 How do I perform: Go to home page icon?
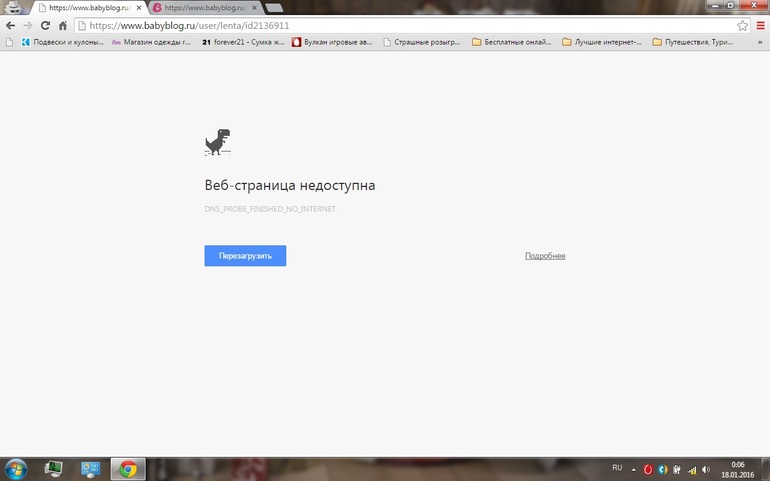pos(63,26)
